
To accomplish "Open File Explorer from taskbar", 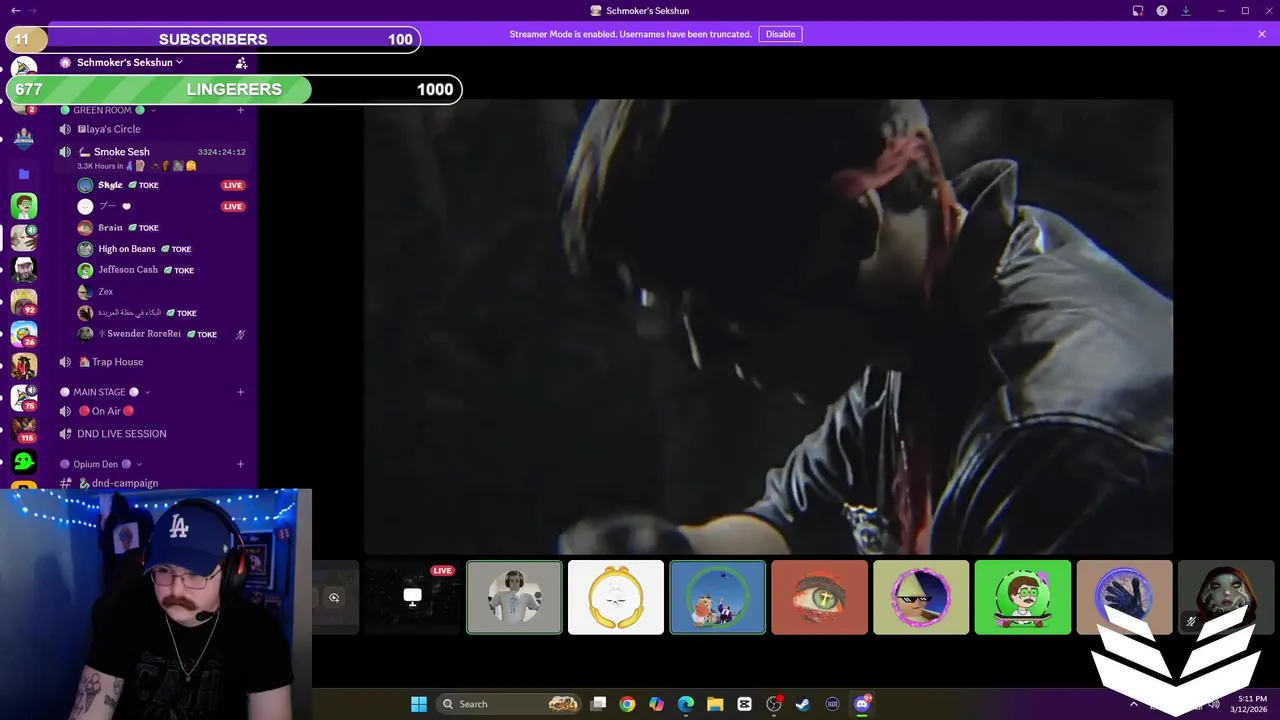I will pyautogui.click(x=715, y=704).
